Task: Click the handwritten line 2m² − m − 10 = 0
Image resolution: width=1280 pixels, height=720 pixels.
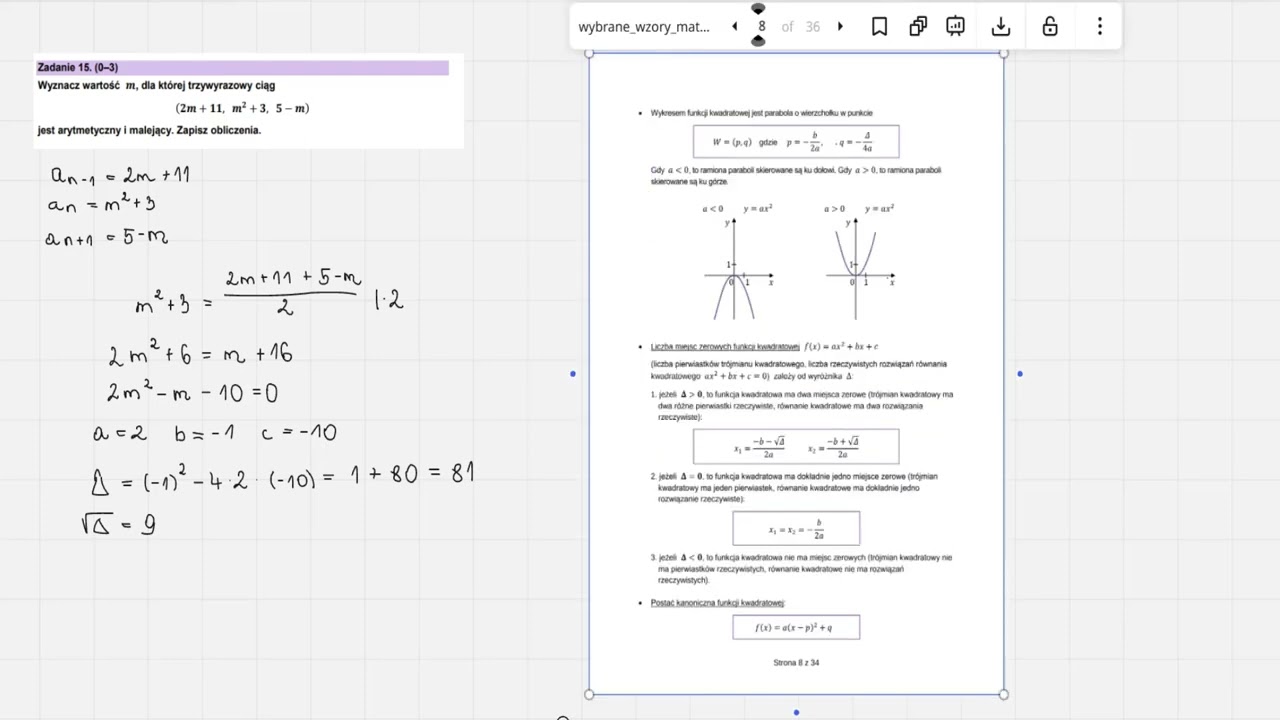Action: [192, 392]
